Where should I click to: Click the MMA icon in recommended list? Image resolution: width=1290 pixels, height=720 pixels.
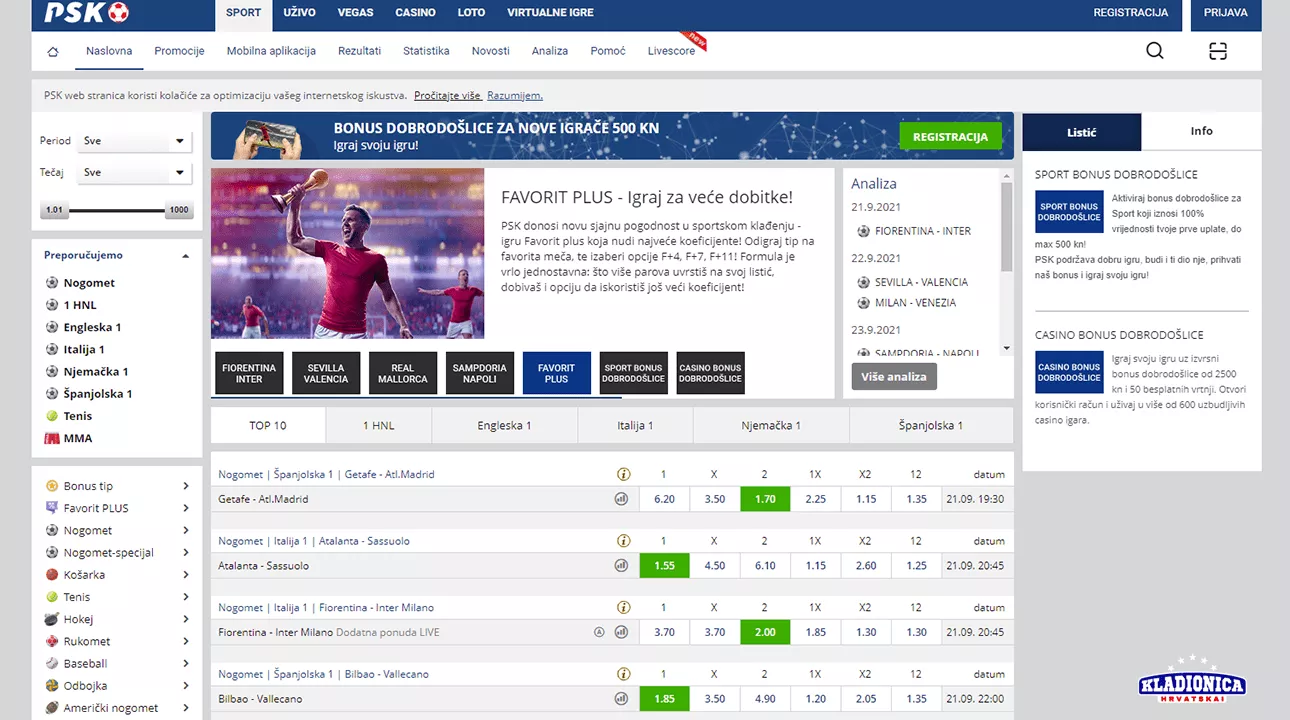tap(52, 438)
